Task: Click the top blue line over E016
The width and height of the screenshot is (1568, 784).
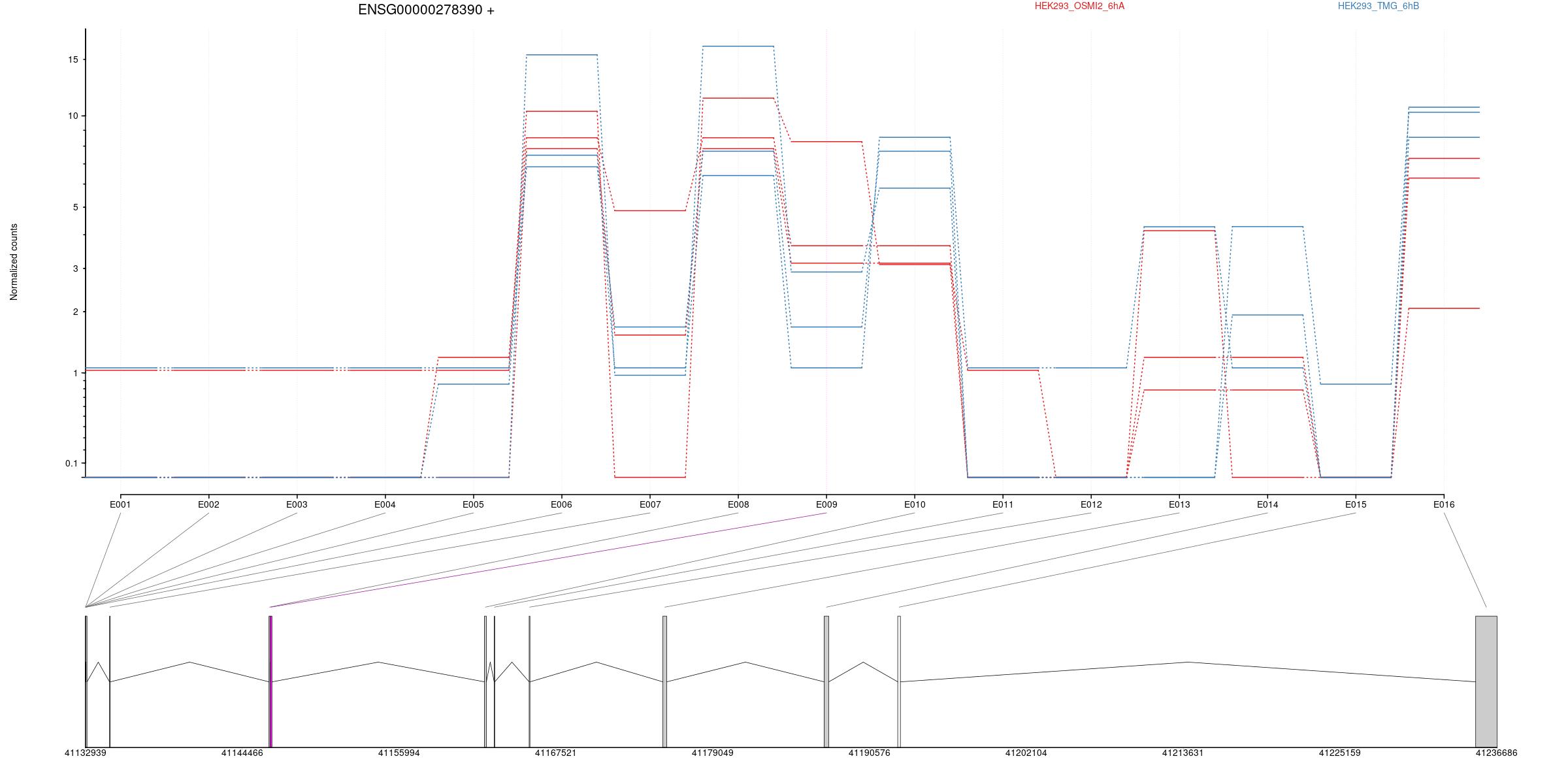Action: point(1444,107)
